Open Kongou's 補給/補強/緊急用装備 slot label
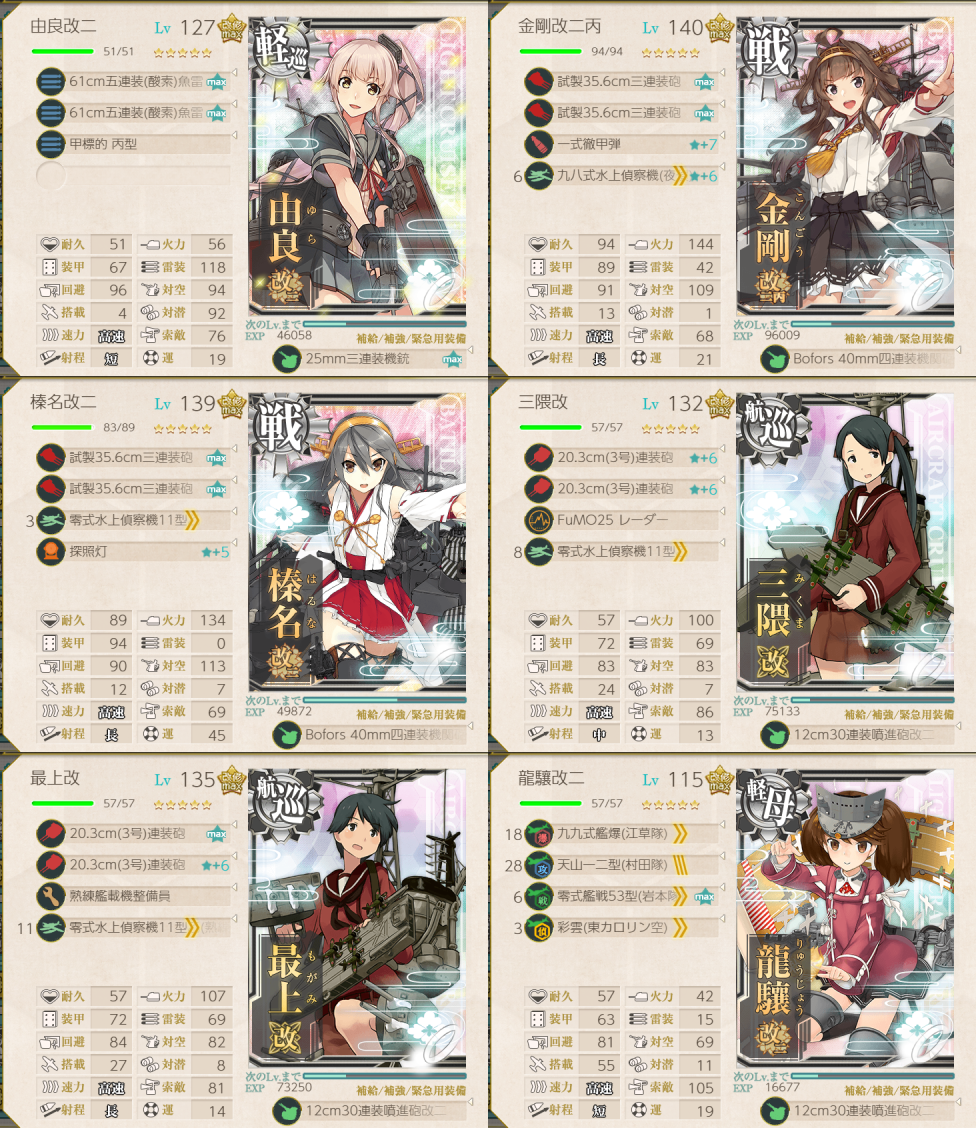This screenshot has height=1128, width=976. pos(899,338)
